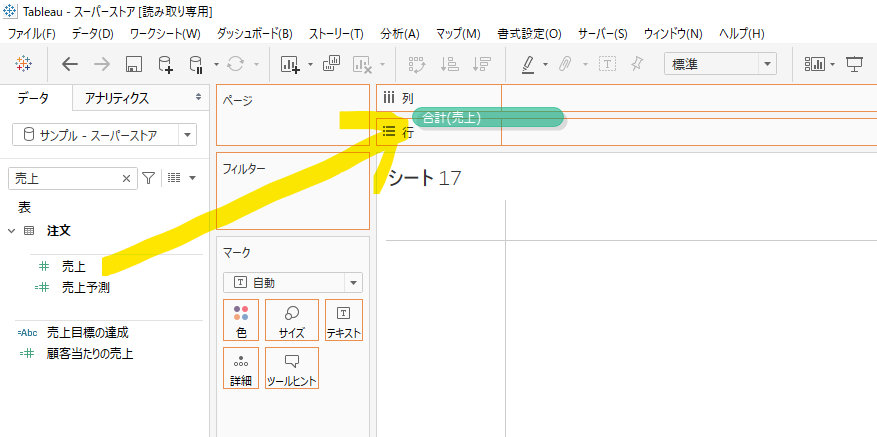877x437 pixels.
Task: Click the 色 color mark button
Action: (241, 320)
